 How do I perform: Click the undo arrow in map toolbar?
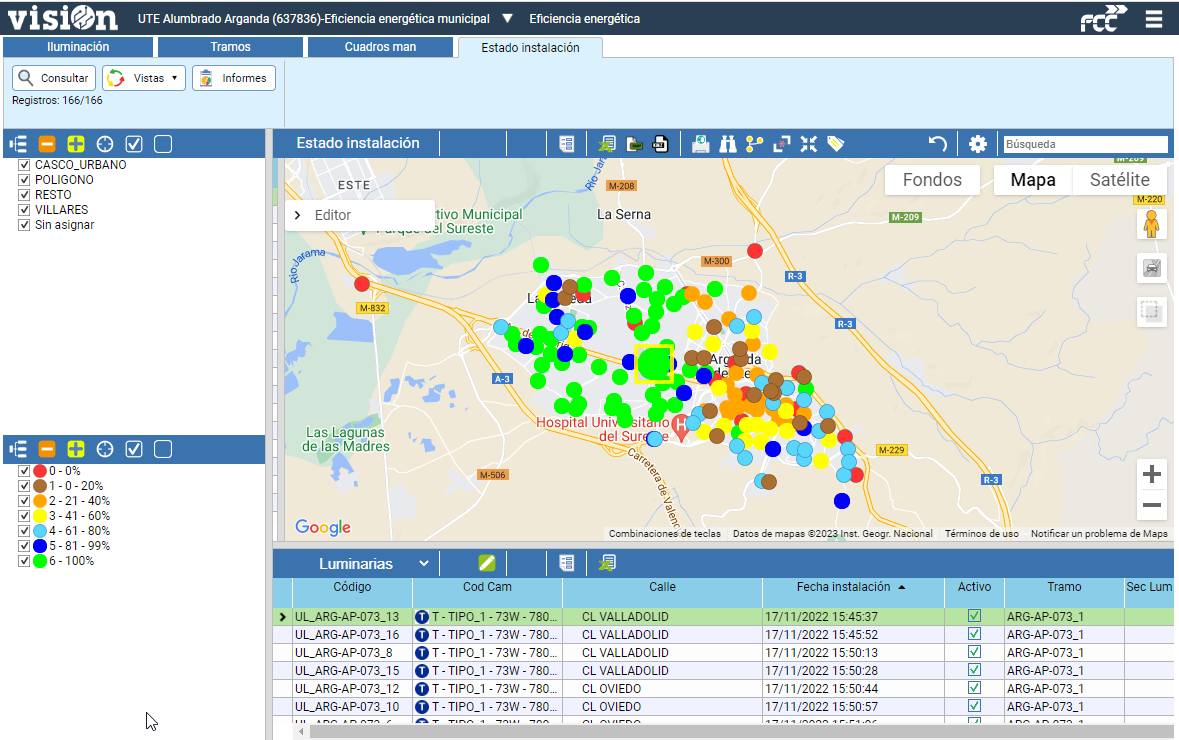(x=937, y=144)
